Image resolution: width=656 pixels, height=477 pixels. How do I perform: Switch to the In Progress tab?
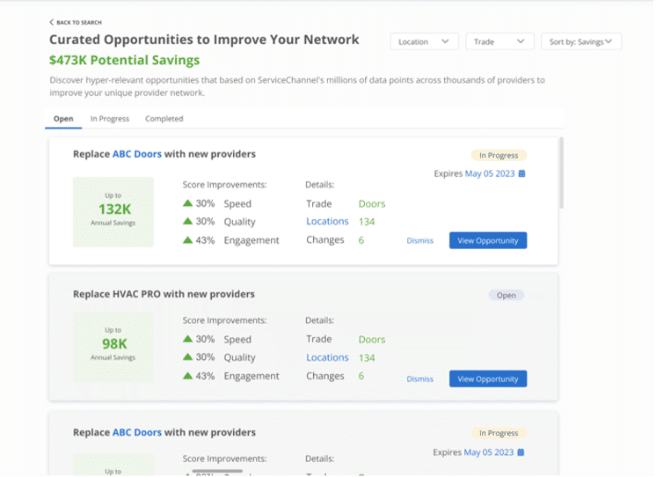(x=108, y=119)
